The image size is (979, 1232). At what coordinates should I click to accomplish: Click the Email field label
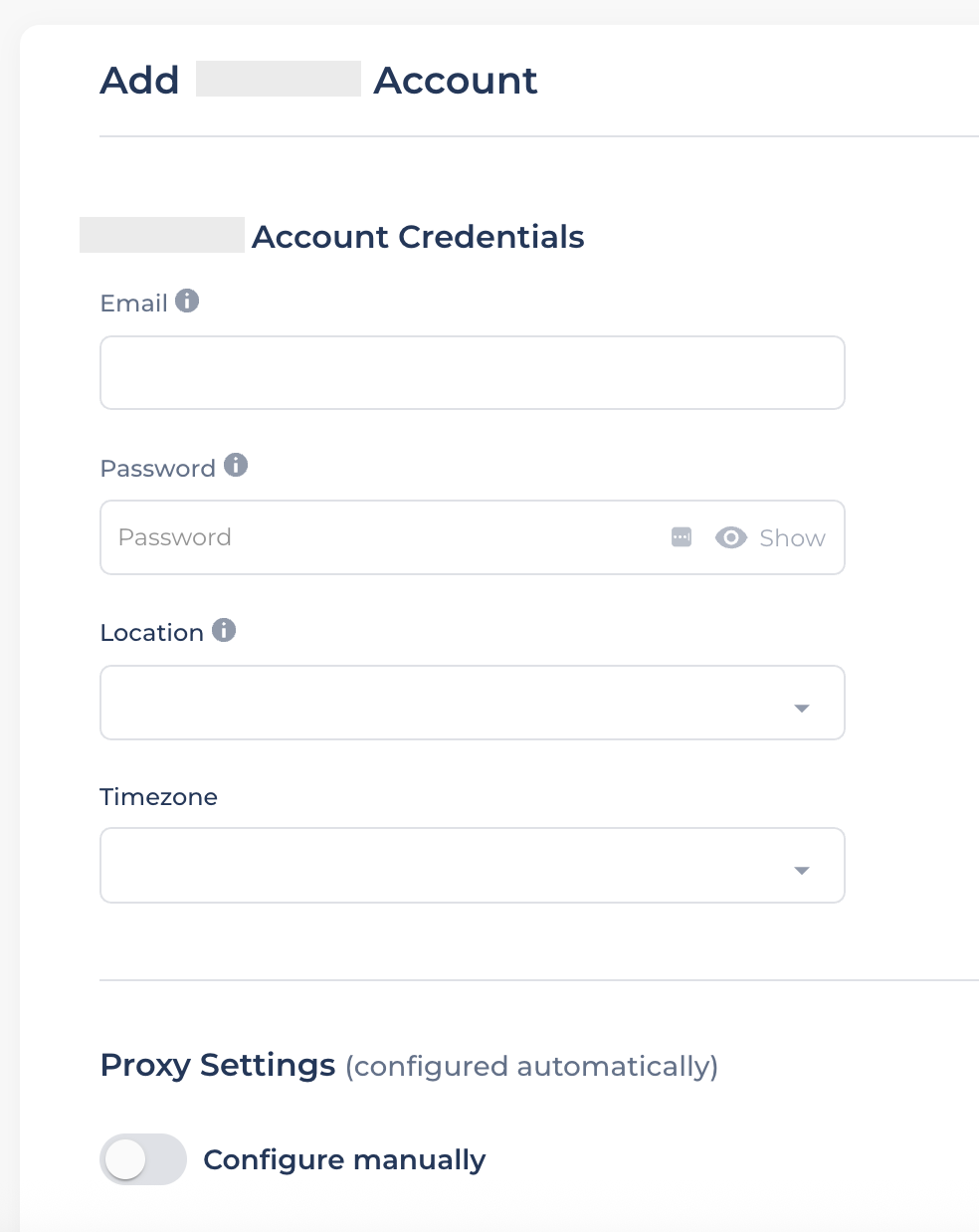coord(133,304)
